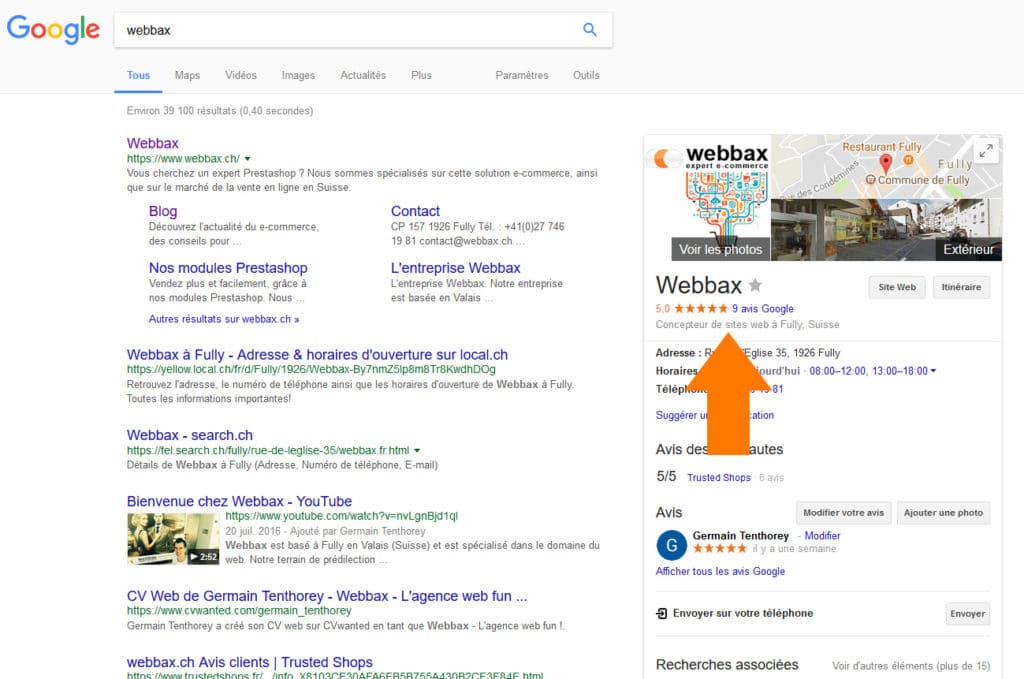The width and height of the screenshot is (1024, 679).
Task: Open CV Web de Germain Tenthorey result
Action: pyautogui.click(x=327, y=596)
